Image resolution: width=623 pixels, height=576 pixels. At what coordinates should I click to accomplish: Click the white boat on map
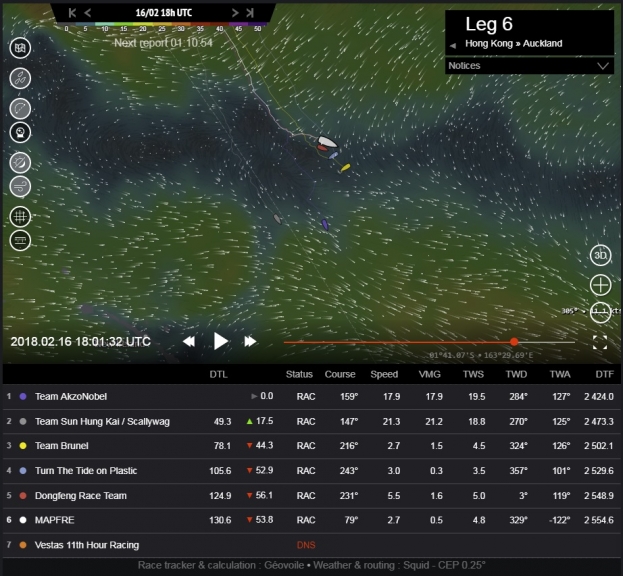[327, 141]
